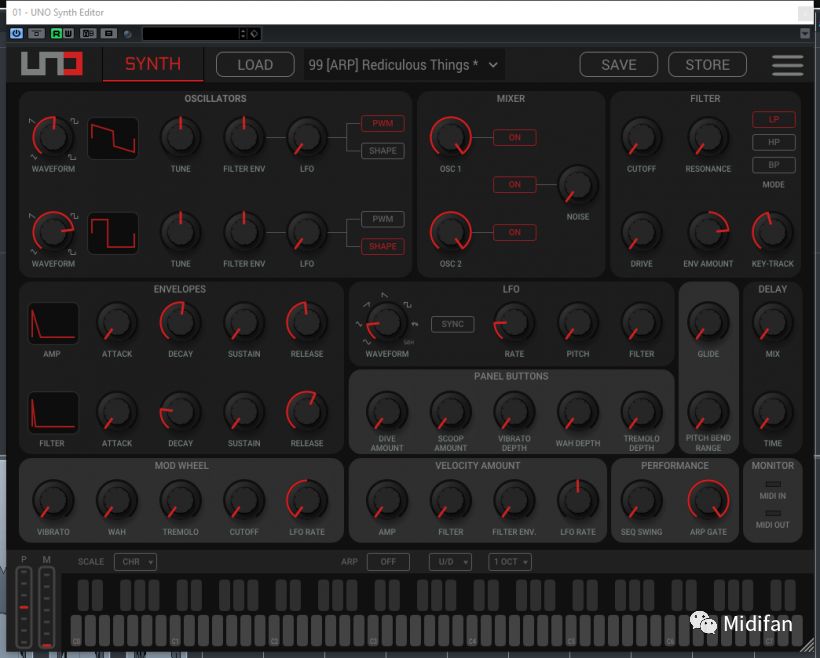Switch to the SYNTH tab
Viewport: 820px width, 658px height.
(x=153, y=64)
